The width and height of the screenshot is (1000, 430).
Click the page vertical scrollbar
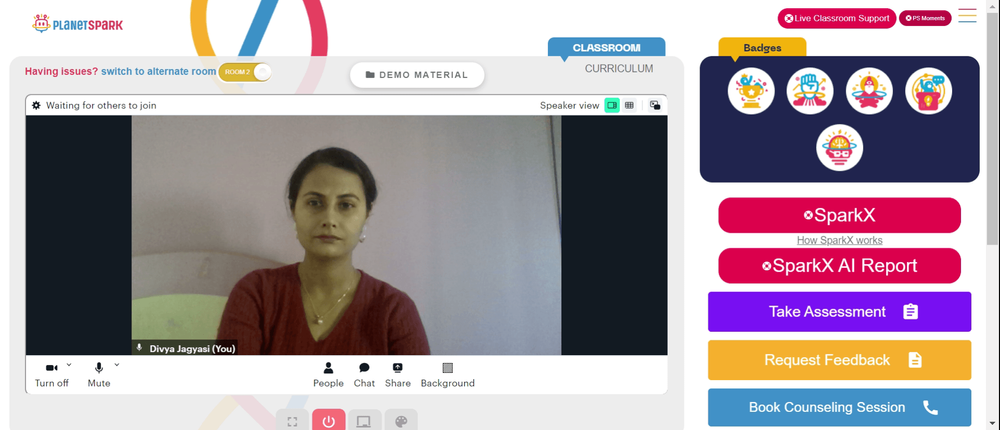pyautogui.click(x=993, y=128)
